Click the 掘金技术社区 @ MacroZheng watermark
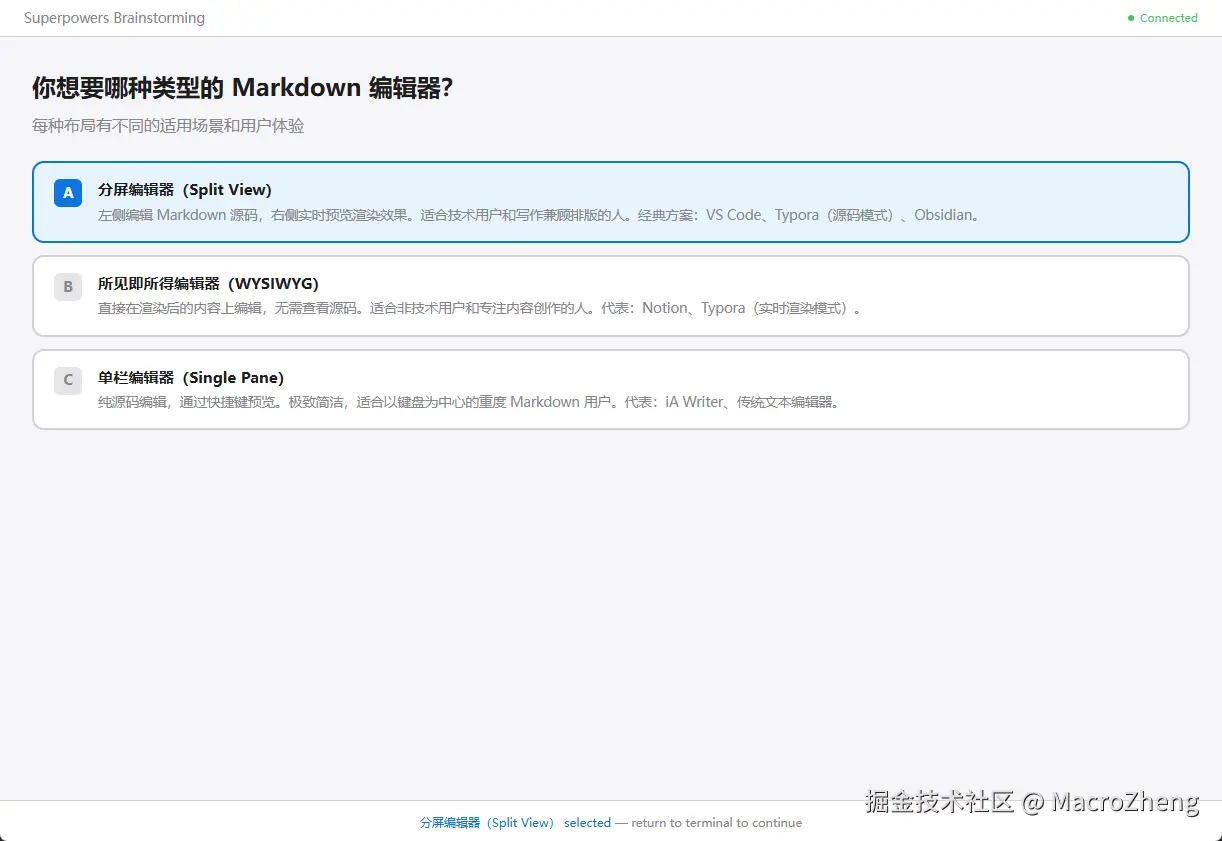This screenshot has height=841, width=1222. click(1032, 801)
